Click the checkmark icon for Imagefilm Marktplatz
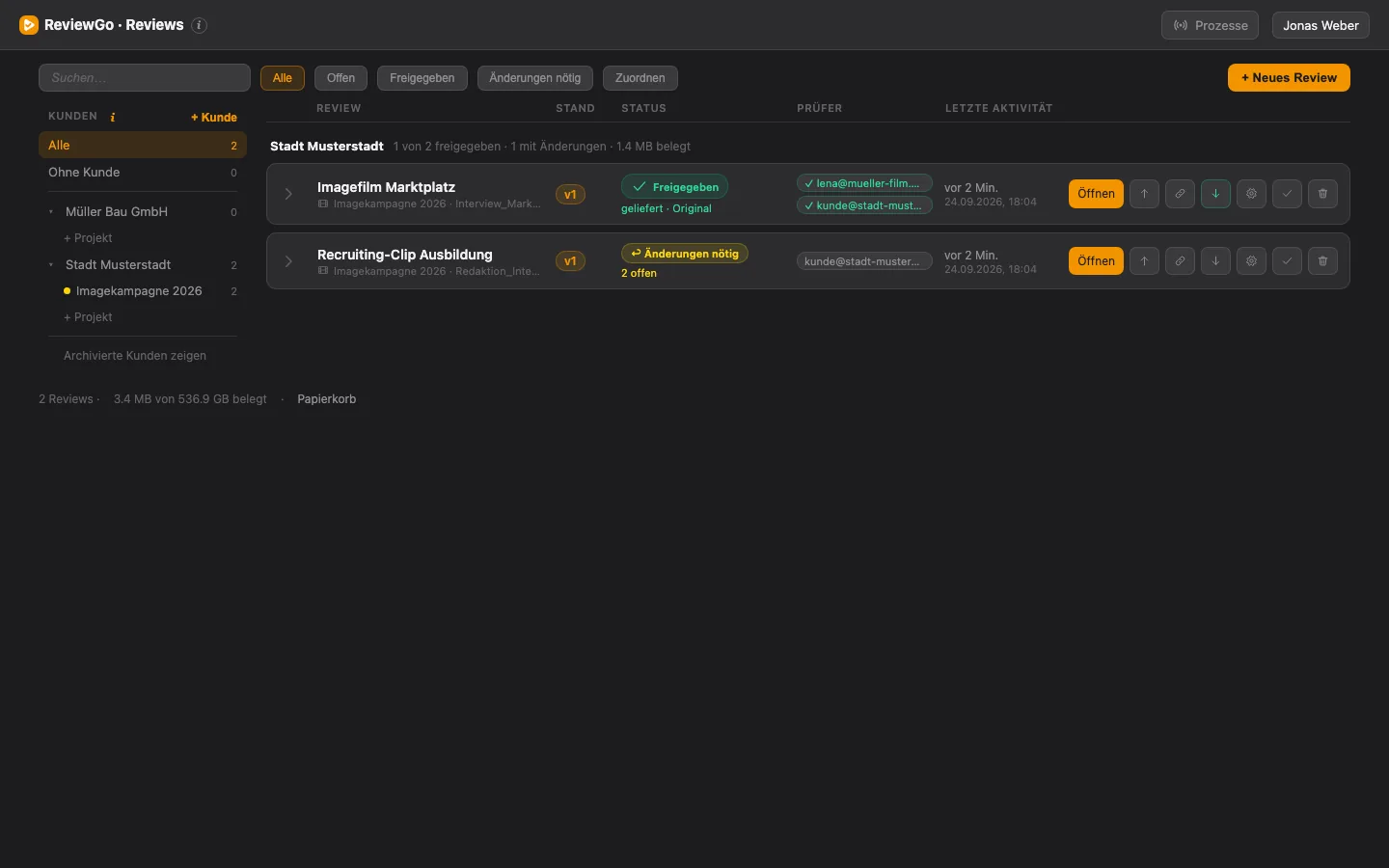This screenshot has height=868, width=1389. coord(1287,194)
